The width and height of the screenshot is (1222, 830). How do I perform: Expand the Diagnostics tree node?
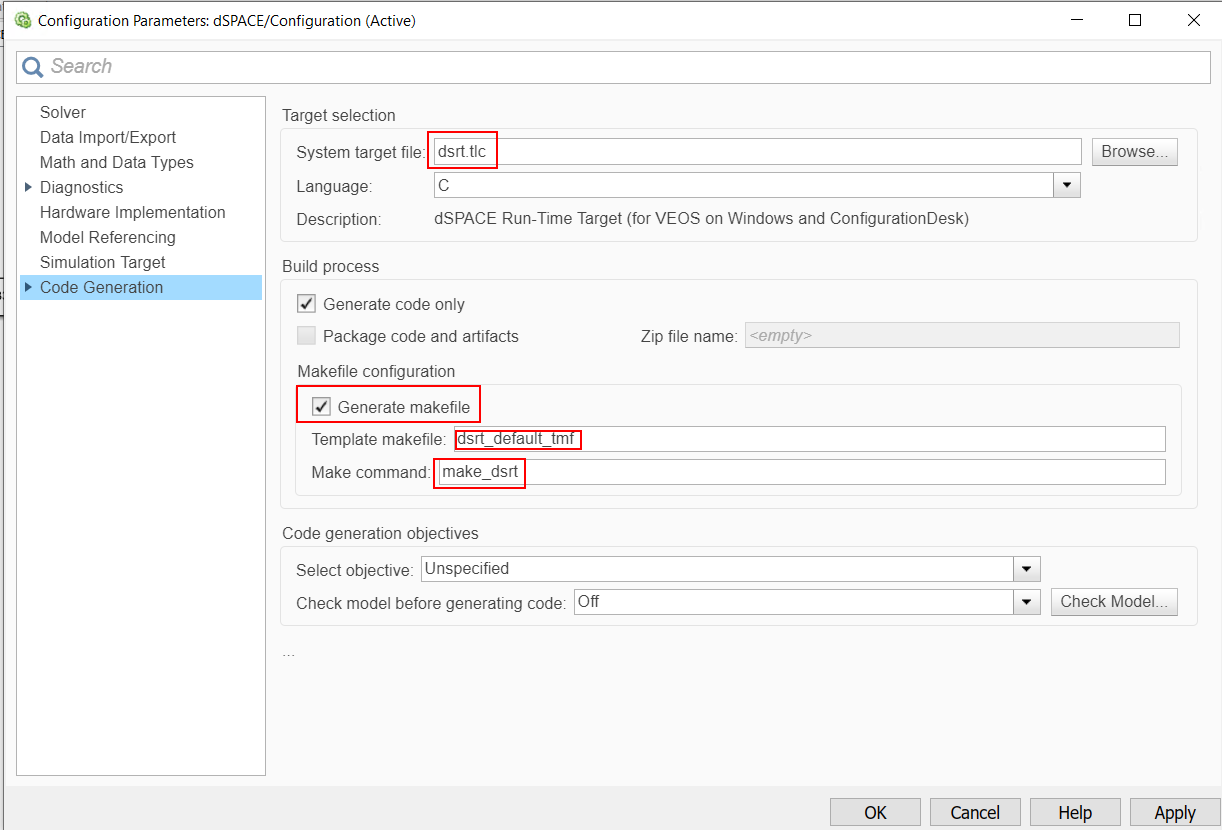click(x=29, y=187)
